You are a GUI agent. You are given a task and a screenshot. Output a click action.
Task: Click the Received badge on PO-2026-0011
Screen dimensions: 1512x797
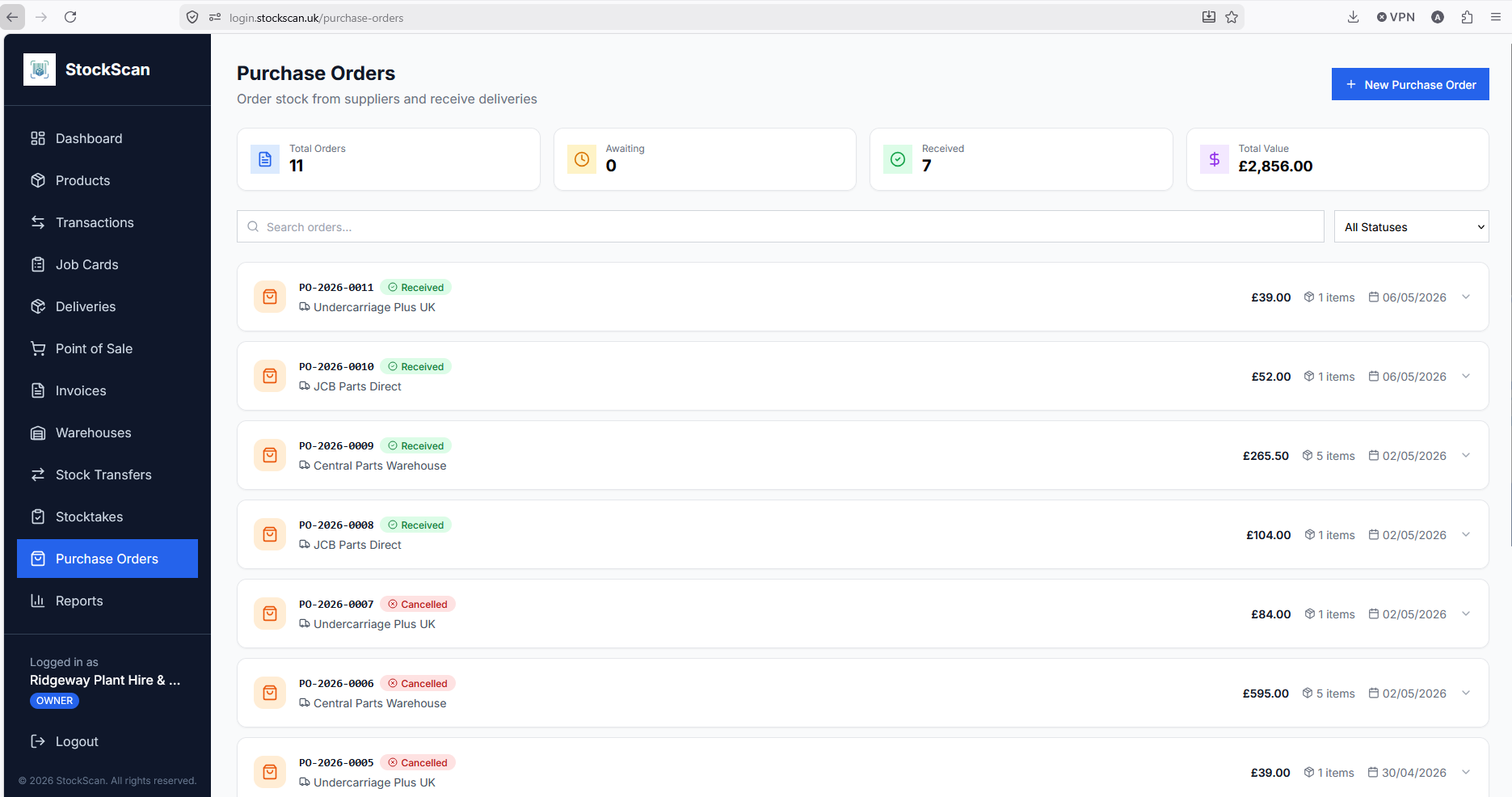point(415,287)
